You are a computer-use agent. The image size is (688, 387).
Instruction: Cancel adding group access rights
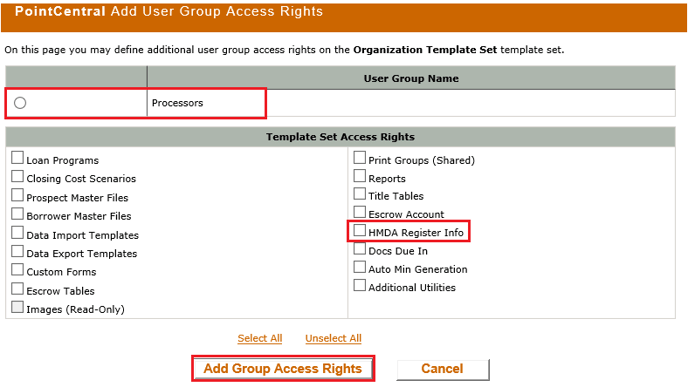[442, 369]
